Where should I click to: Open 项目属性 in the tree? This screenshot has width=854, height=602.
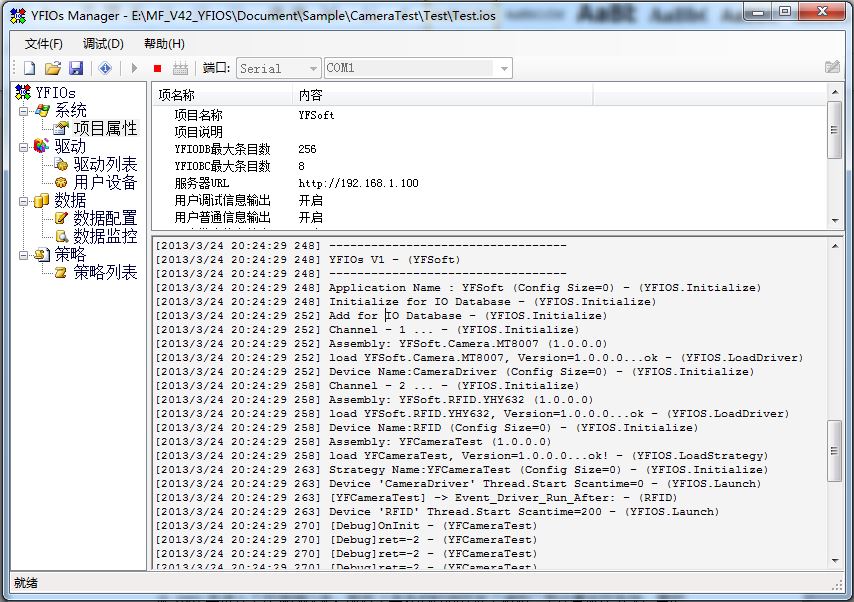[105, 129]
